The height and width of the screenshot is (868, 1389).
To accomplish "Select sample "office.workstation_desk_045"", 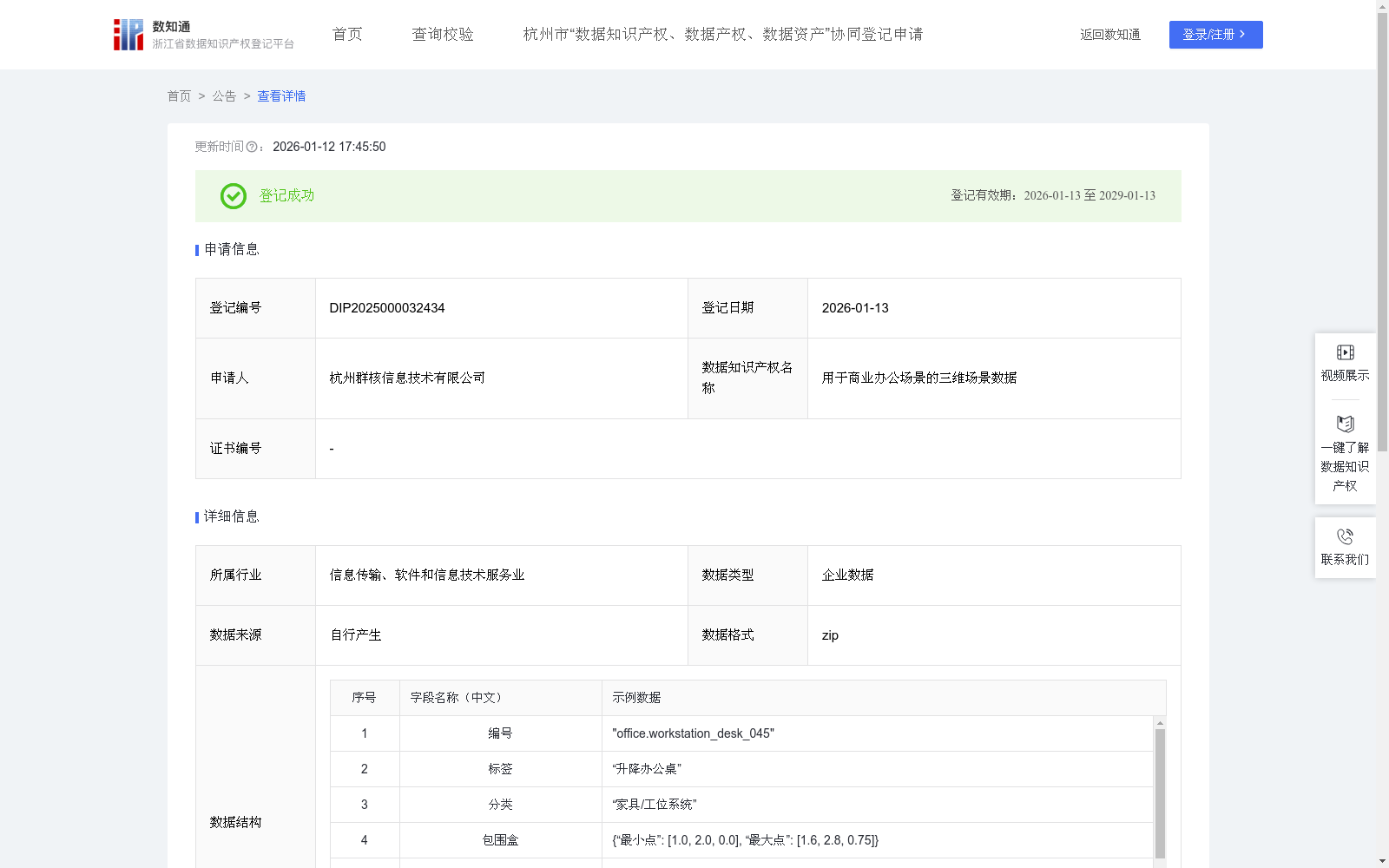I will (x=693, y=734).
